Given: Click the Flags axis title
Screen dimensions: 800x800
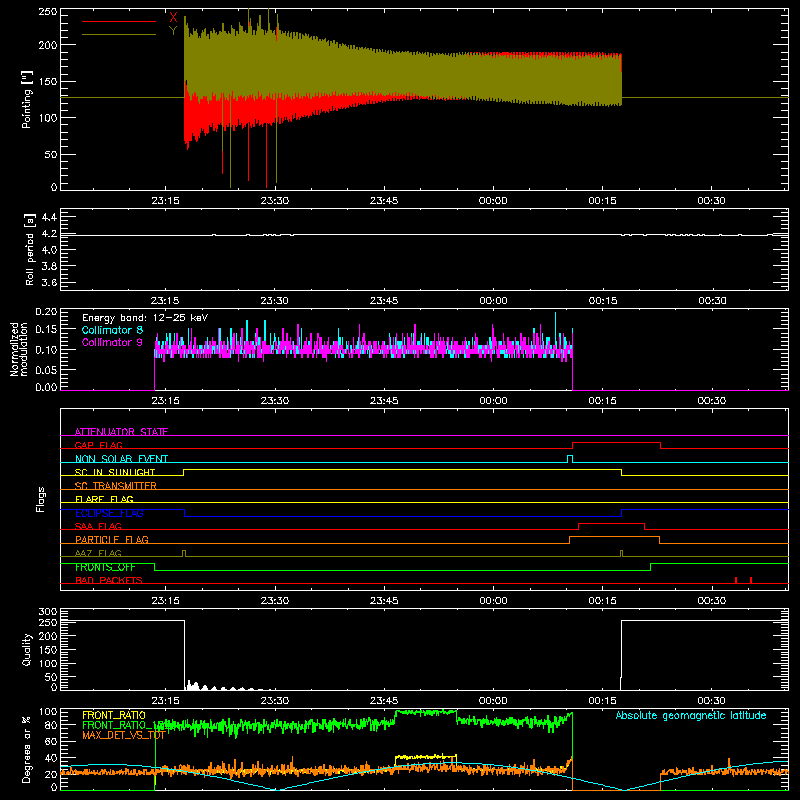Looking at the screenshot, I should (x=41, y=499).
